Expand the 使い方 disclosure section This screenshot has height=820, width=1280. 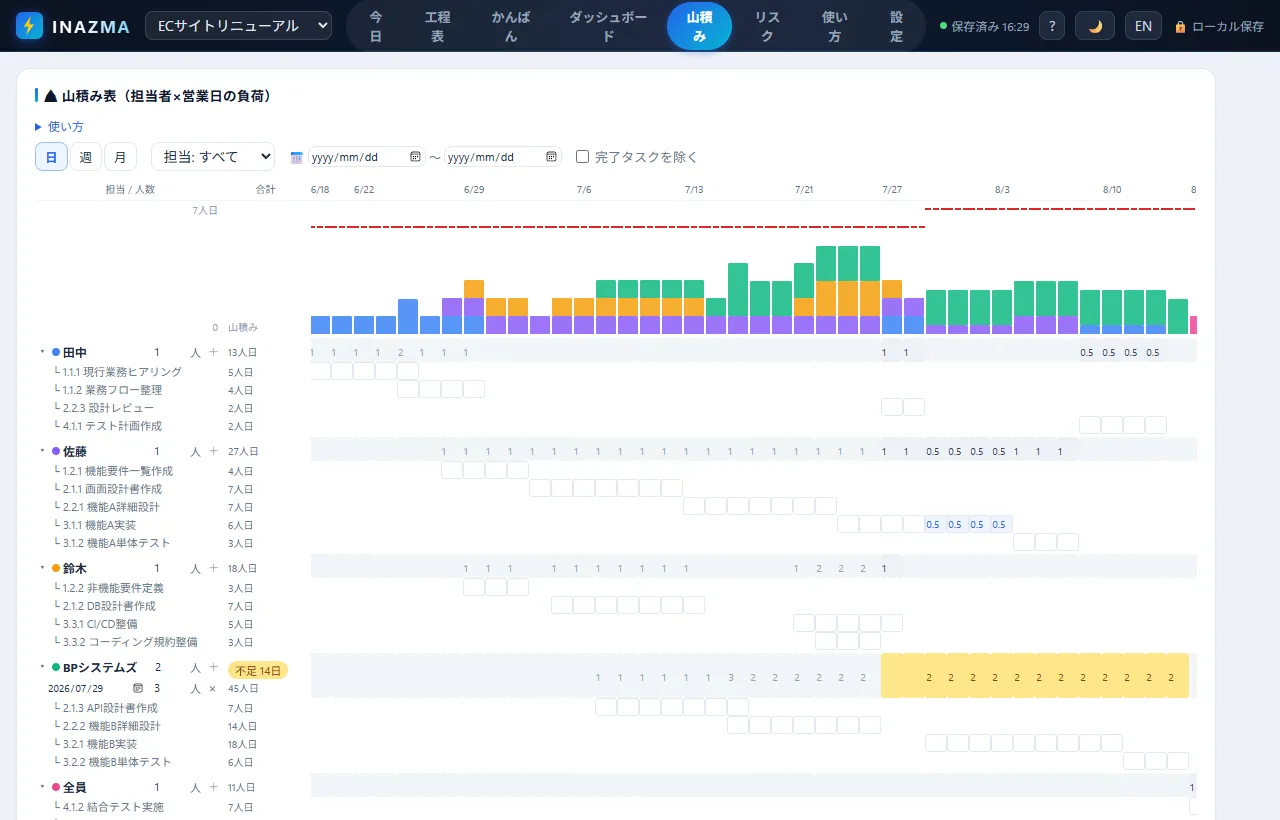59,127
